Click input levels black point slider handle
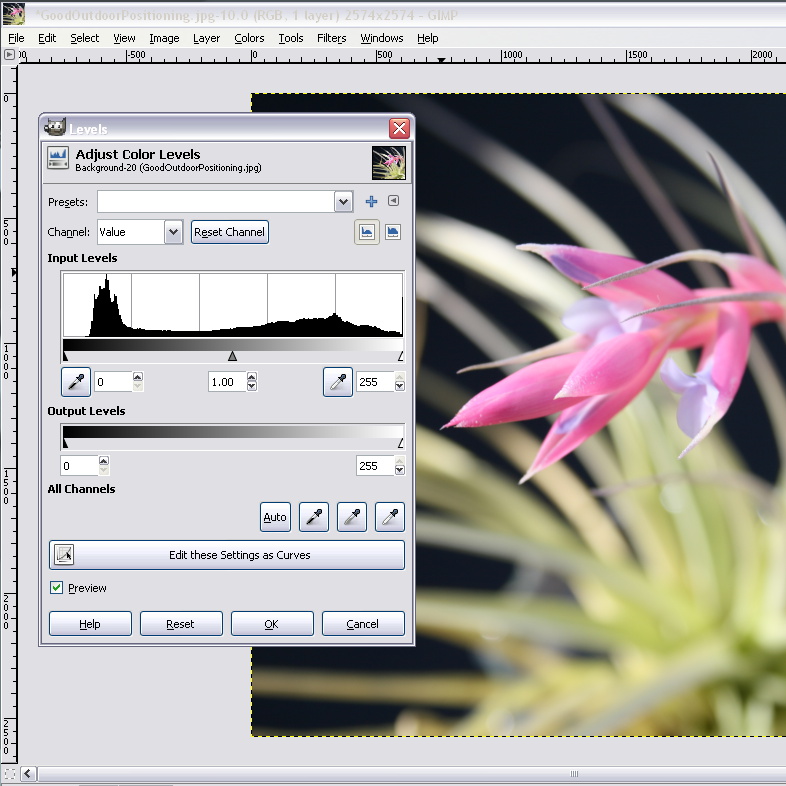Screen dimensions: 786x786 [65, 356]
